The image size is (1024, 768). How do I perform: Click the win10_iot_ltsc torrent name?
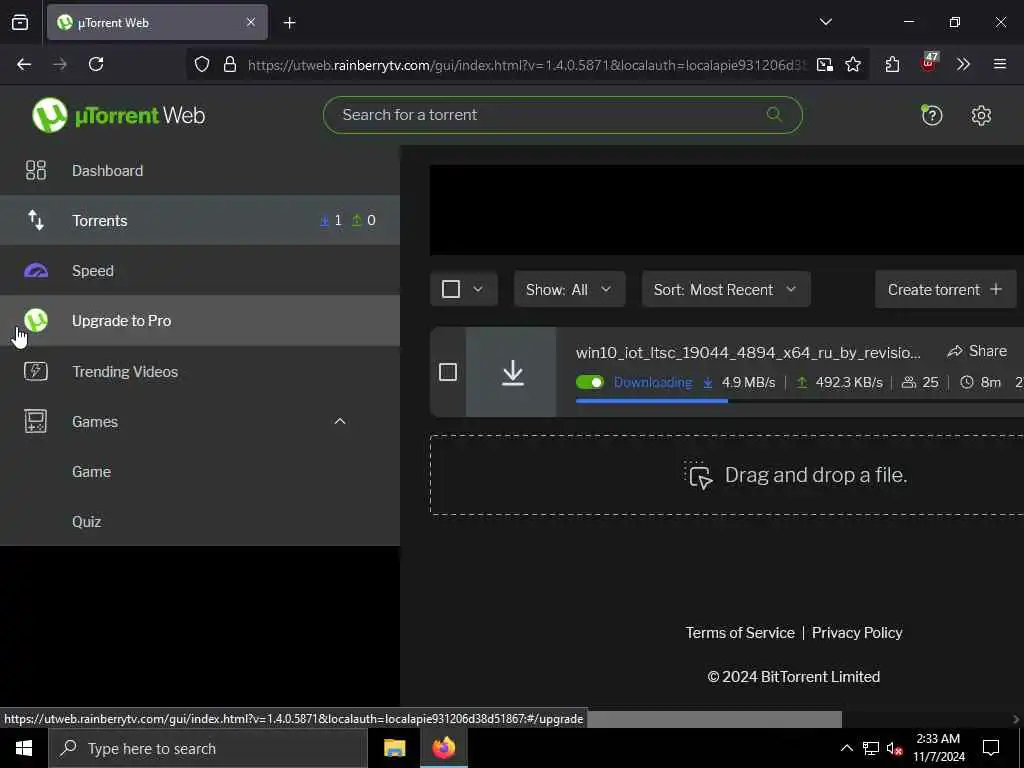pyautogui.click(x=748, y=353)
